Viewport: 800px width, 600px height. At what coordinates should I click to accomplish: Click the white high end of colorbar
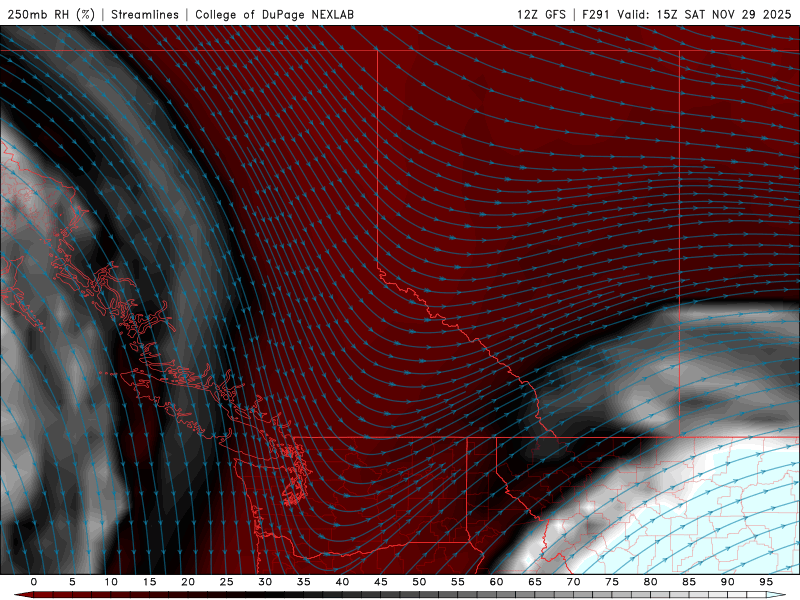pyautogui.click(x=777, y=595)
